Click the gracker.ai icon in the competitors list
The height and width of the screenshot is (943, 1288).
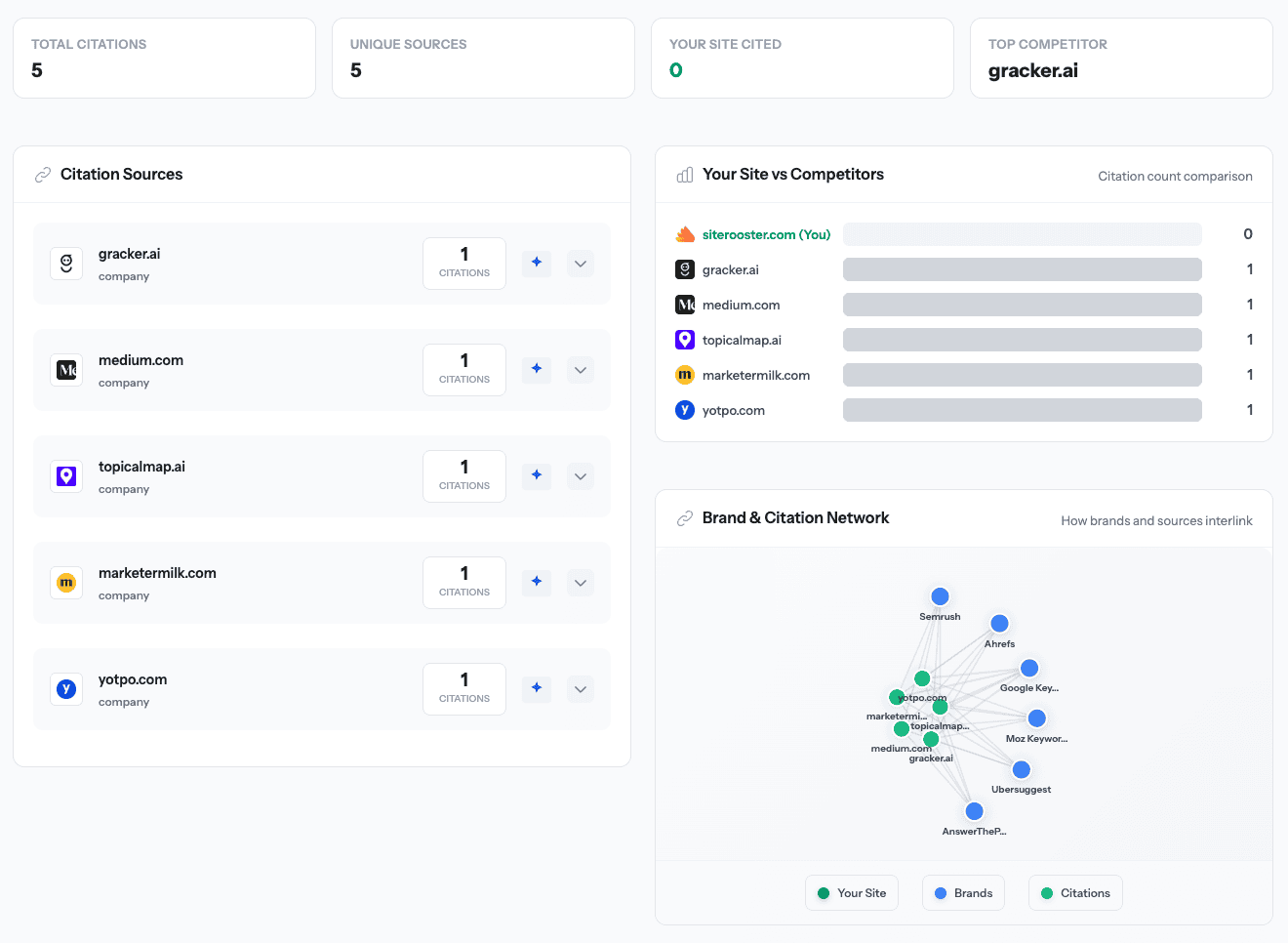pyautogui.click(x=685, y=269)
